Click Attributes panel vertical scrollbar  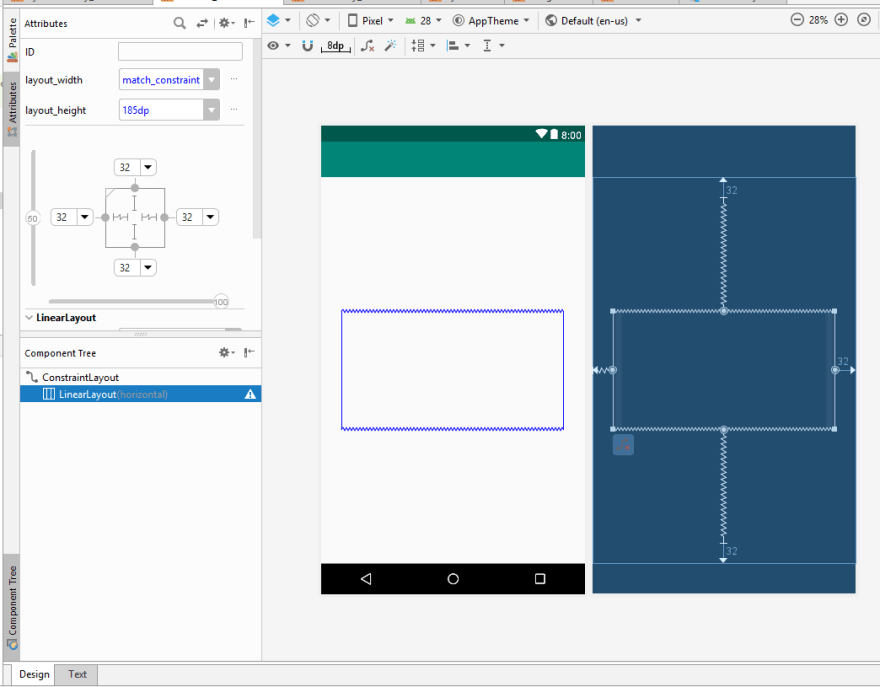(x=256, y=139)
